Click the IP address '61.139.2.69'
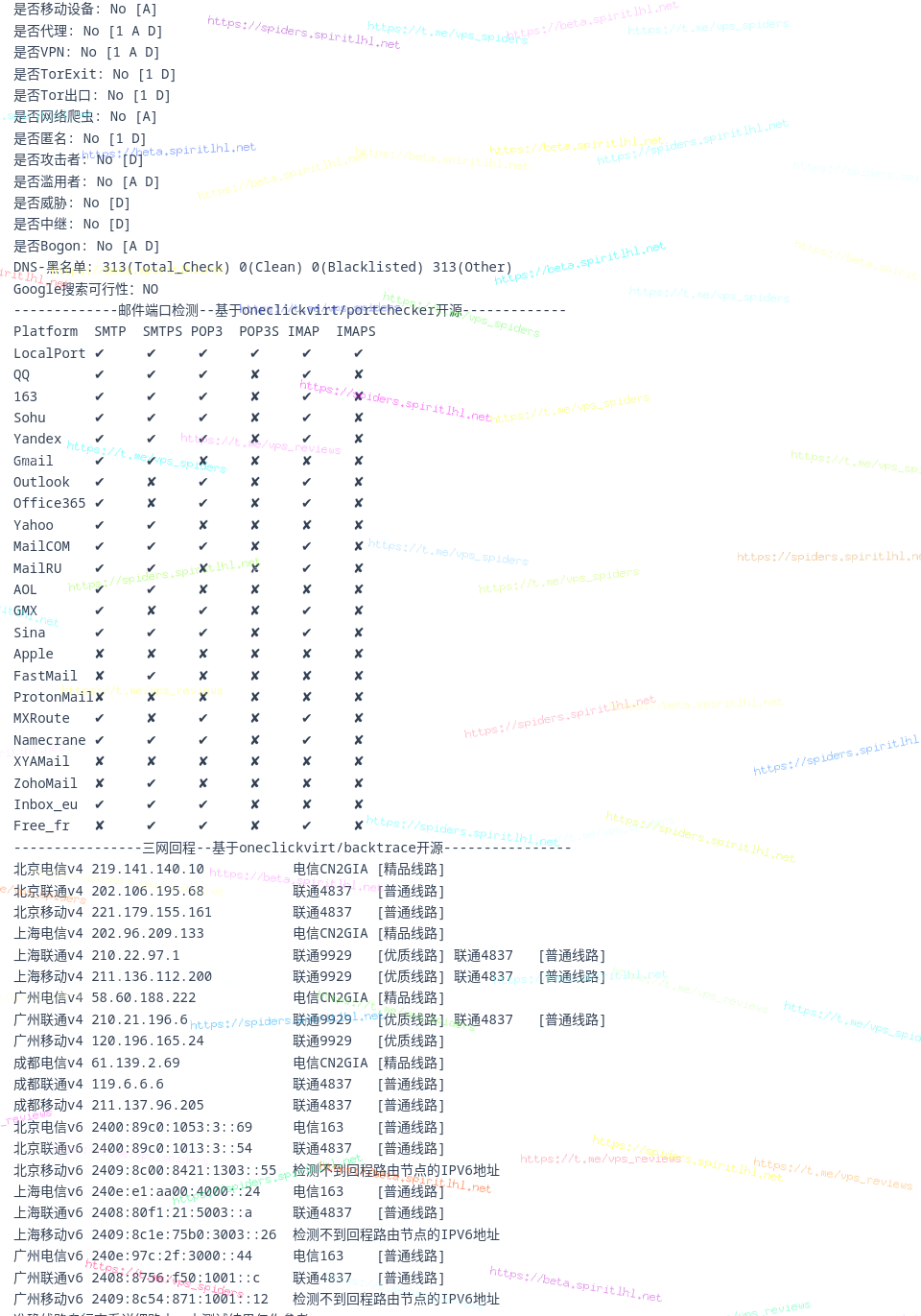 pos(135,1063)
